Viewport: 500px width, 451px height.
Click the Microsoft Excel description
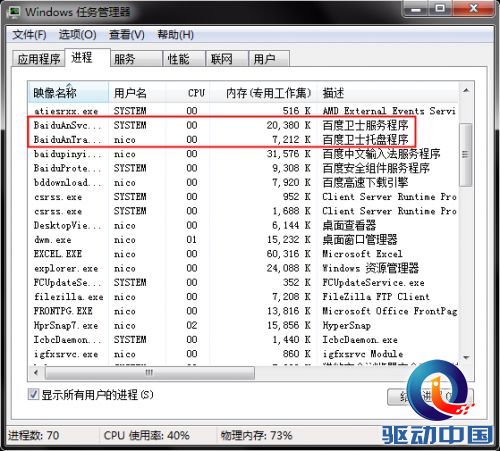click(x=362, y=254)
